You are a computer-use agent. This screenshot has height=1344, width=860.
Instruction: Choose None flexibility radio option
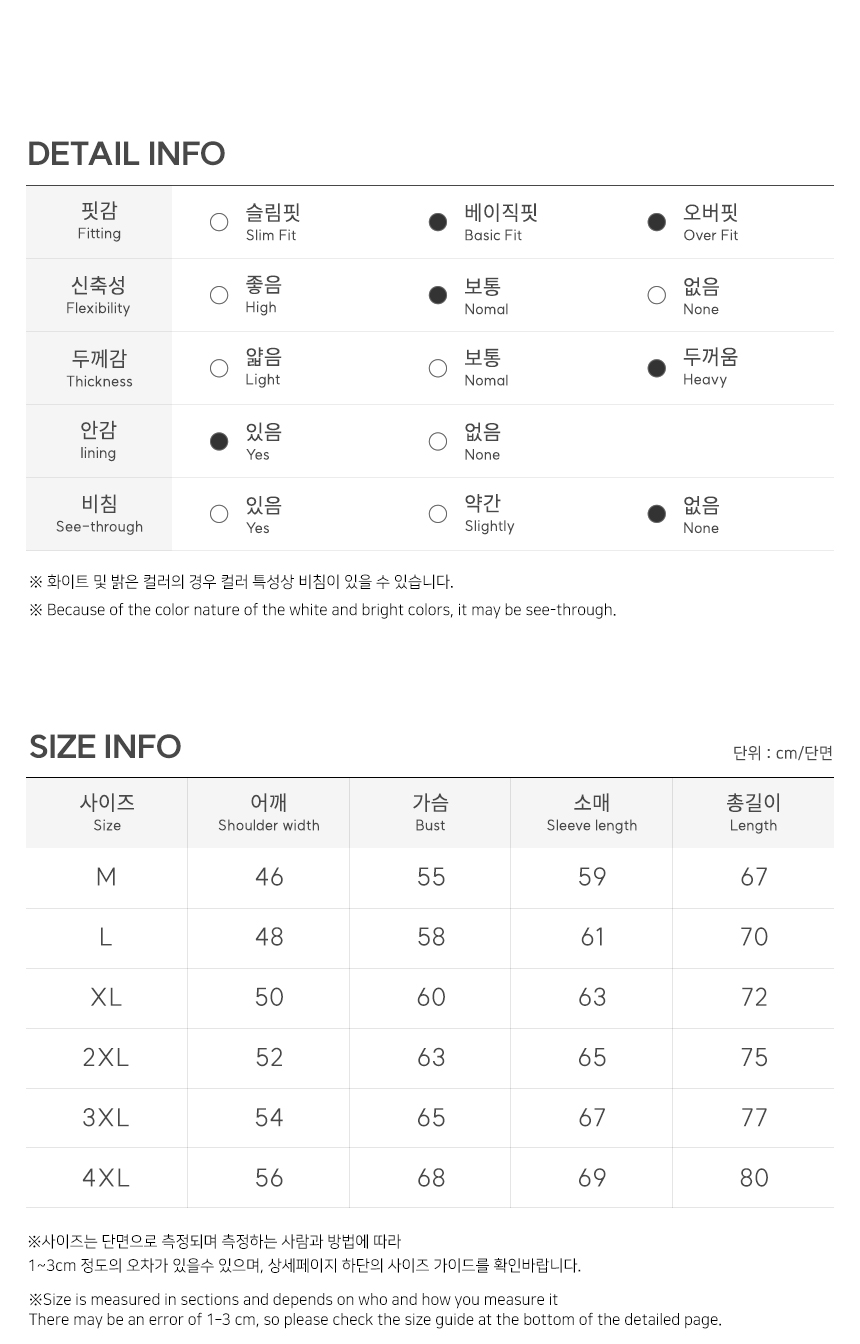click(x=657, y=295)
